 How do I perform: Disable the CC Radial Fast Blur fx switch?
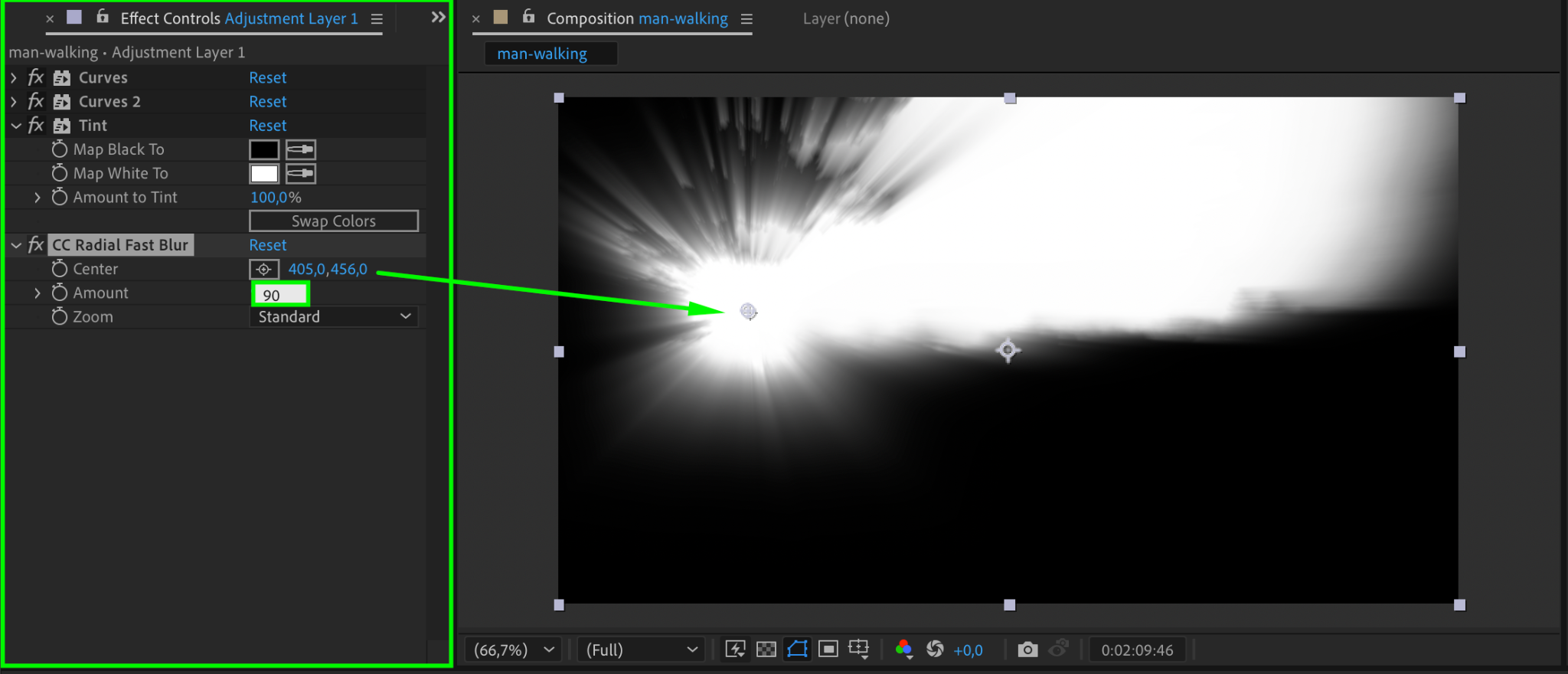[36, 244]
